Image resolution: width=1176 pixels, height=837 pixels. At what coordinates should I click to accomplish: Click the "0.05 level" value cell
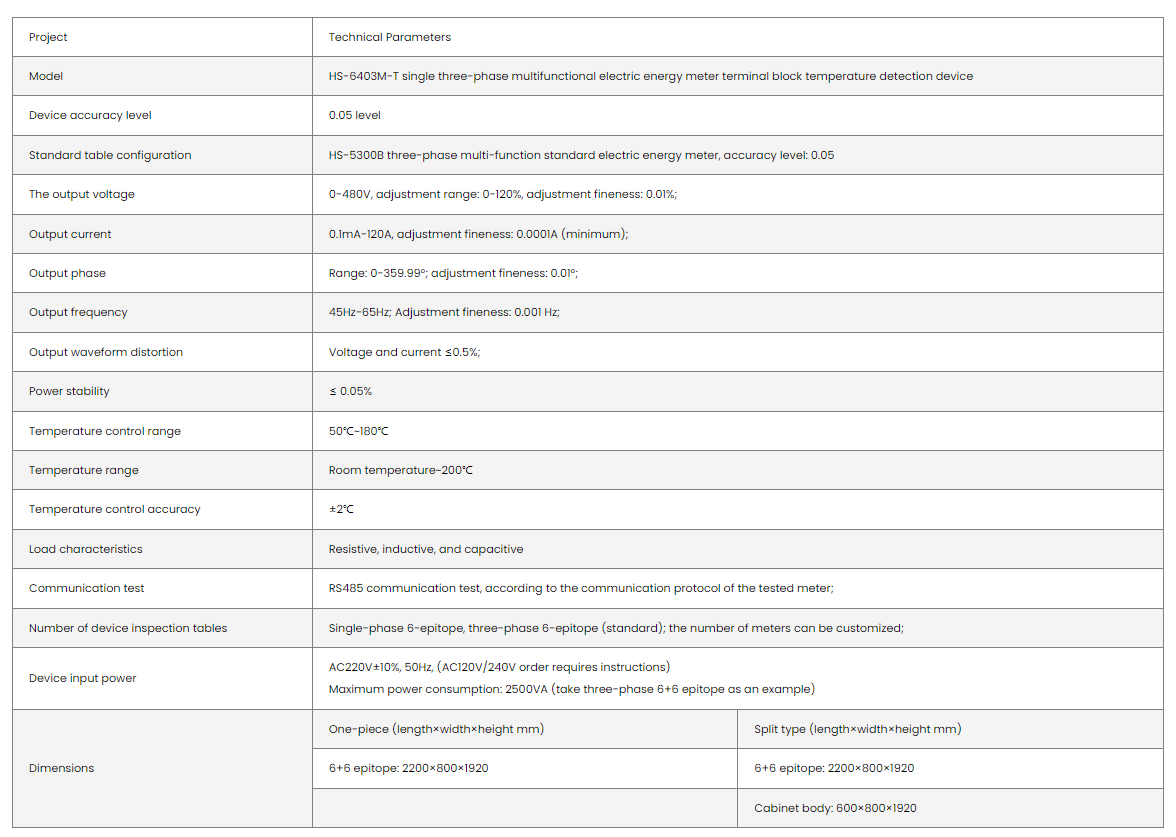(355, 115)
